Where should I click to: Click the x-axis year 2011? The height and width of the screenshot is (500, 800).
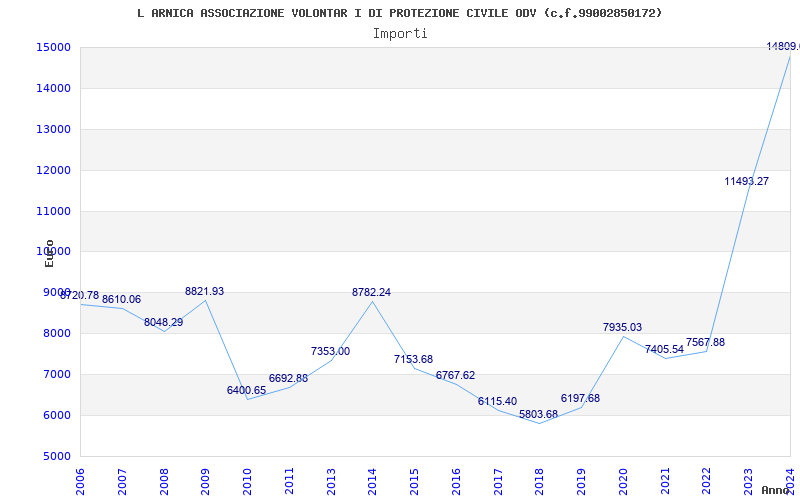[289, 482]
